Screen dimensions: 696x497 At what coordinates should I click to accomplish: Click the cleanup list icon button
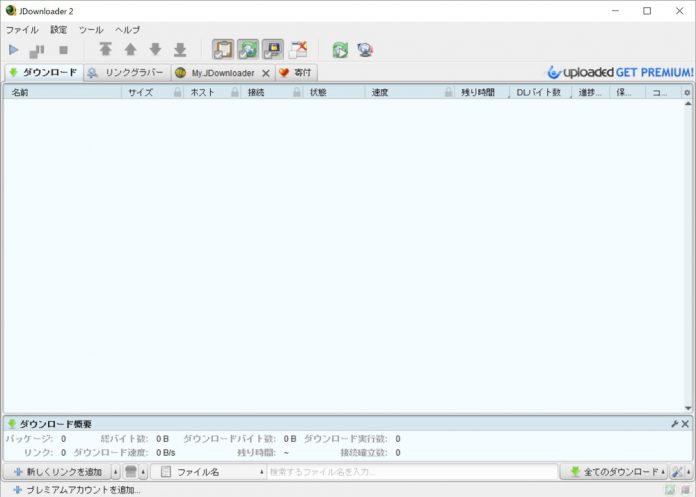131,472
